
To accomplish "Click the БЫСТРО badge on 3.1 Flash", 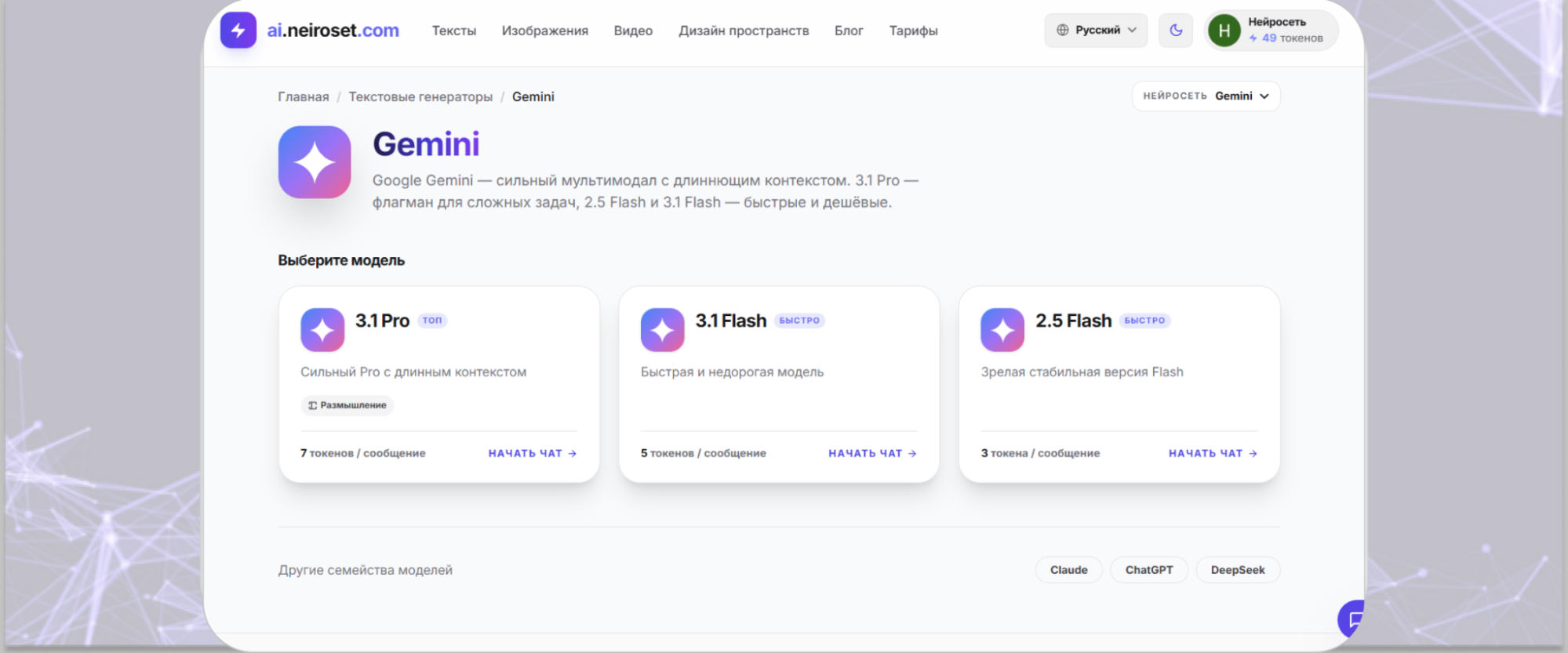I will (799, 321).
